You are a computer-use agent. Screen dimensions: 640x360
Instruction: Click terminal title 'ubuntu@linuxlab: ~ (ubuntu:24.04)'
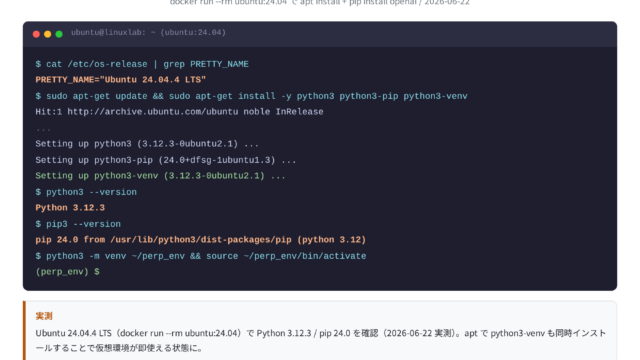(148, 32)
